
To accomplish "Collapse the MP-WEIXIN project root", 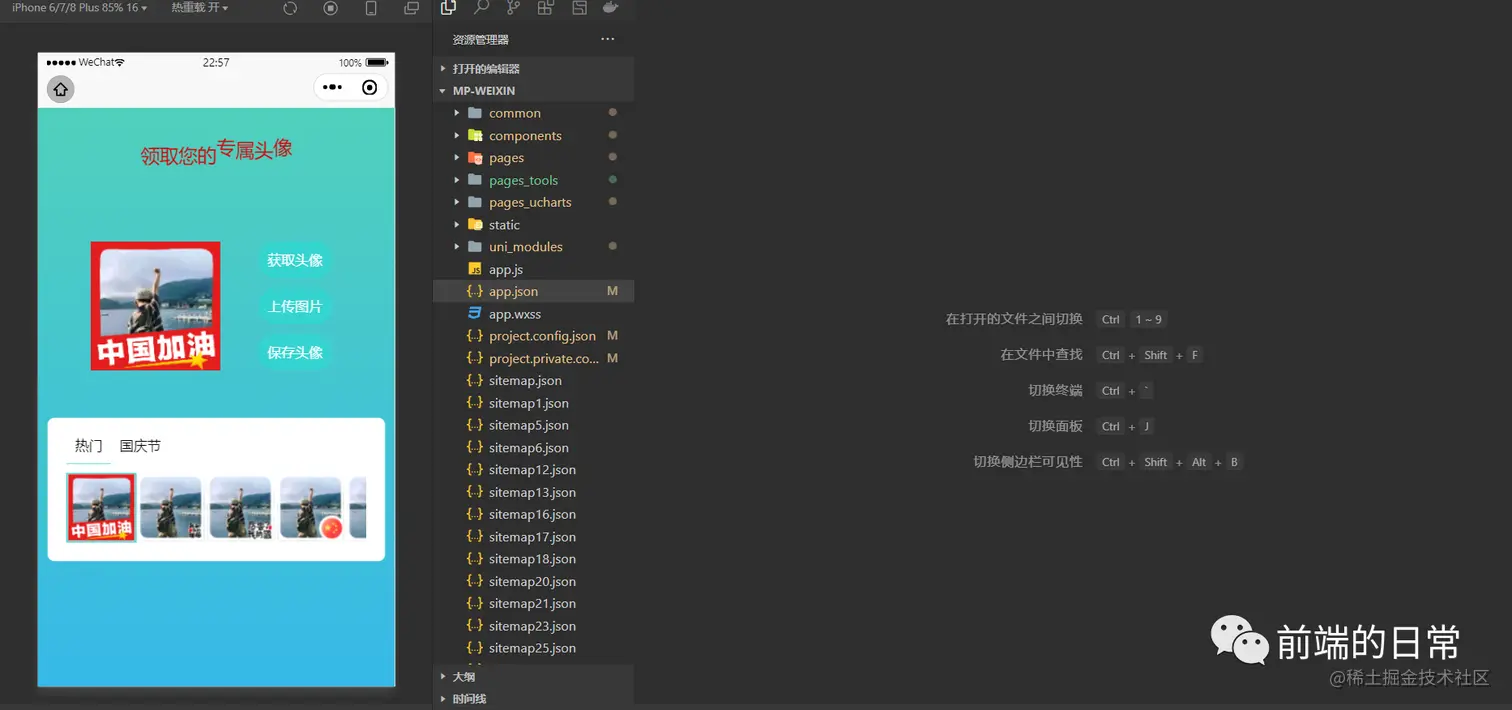I will [534, 91].
